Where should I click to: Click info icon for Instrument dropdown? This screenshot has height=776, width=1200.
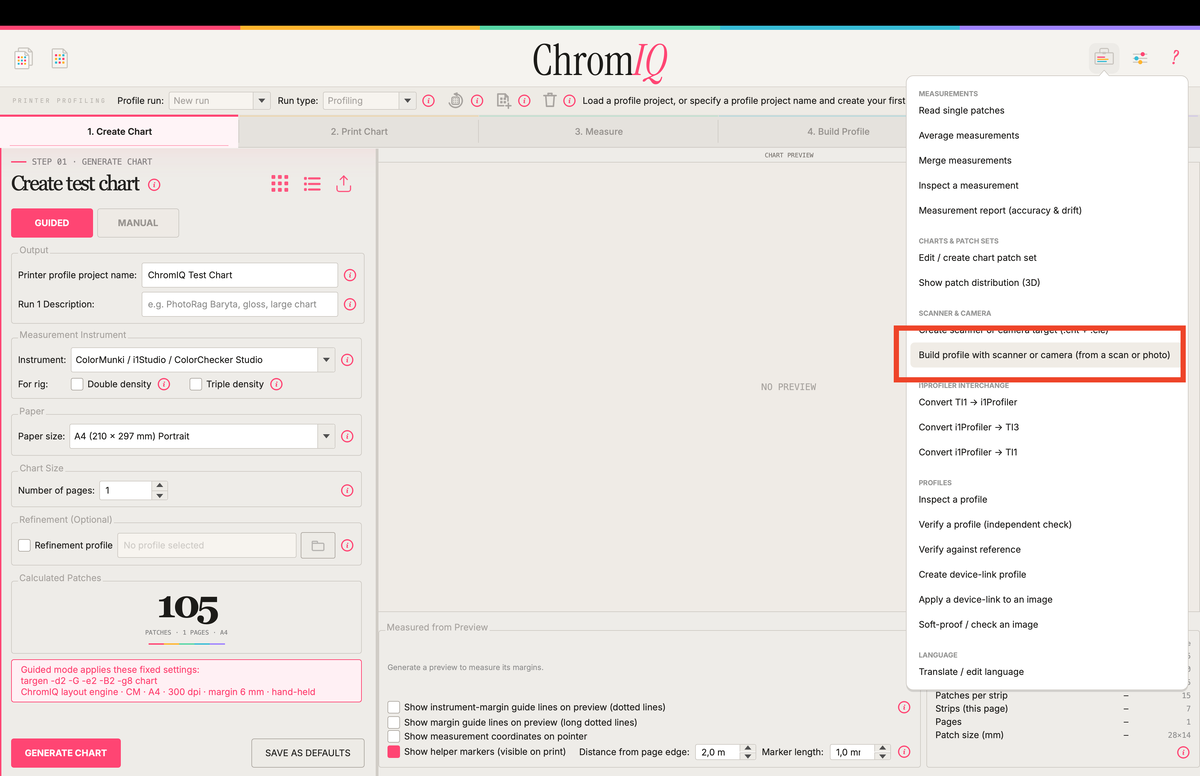(x=347, y=360)
